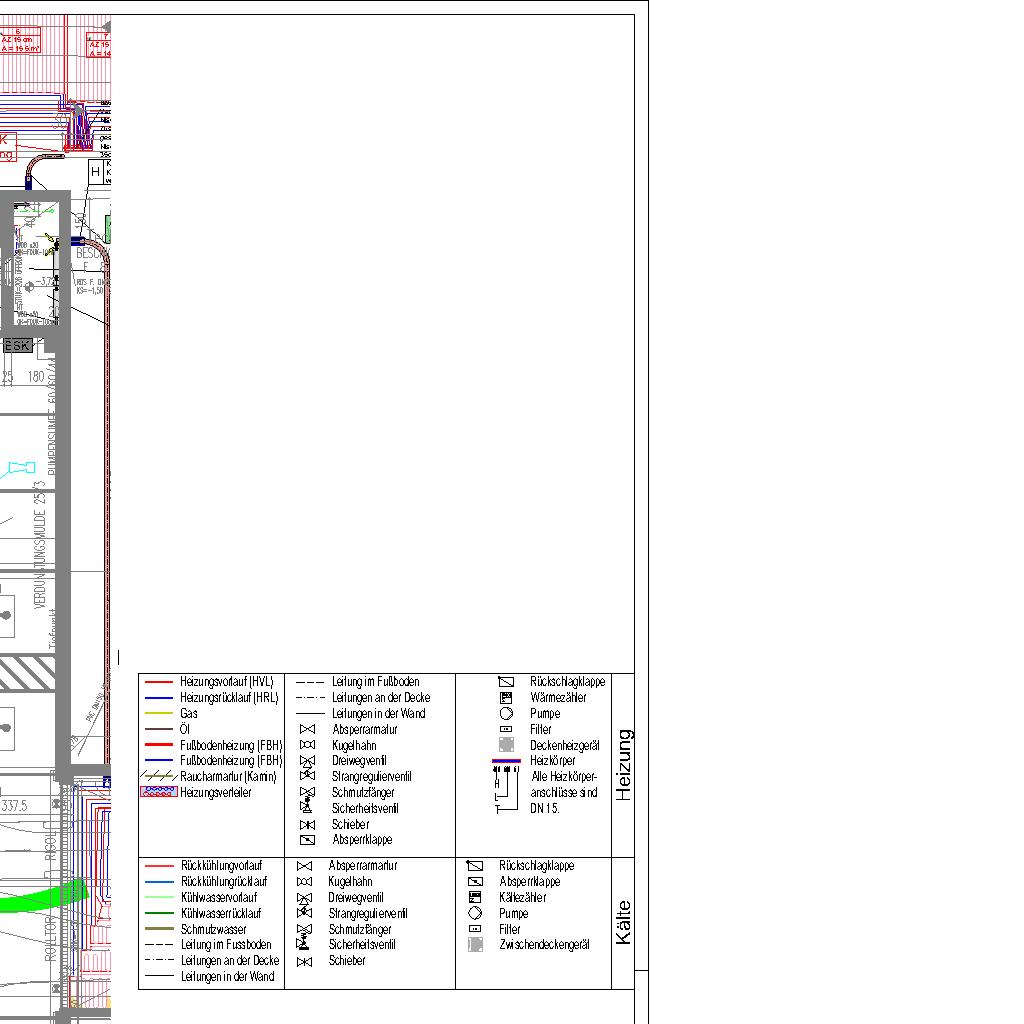Click Schmutzfänger symbol in Heizung legend

(x=307, y=792)
